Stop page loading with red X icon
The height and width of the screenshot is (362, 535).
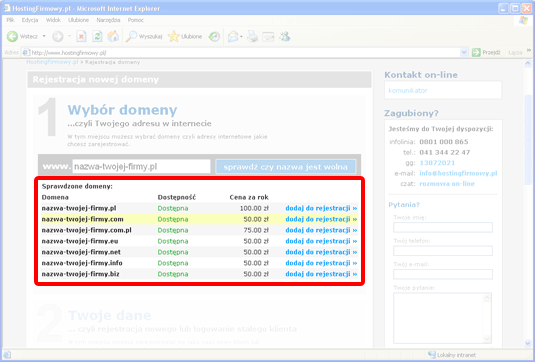(x=81, y=36)
